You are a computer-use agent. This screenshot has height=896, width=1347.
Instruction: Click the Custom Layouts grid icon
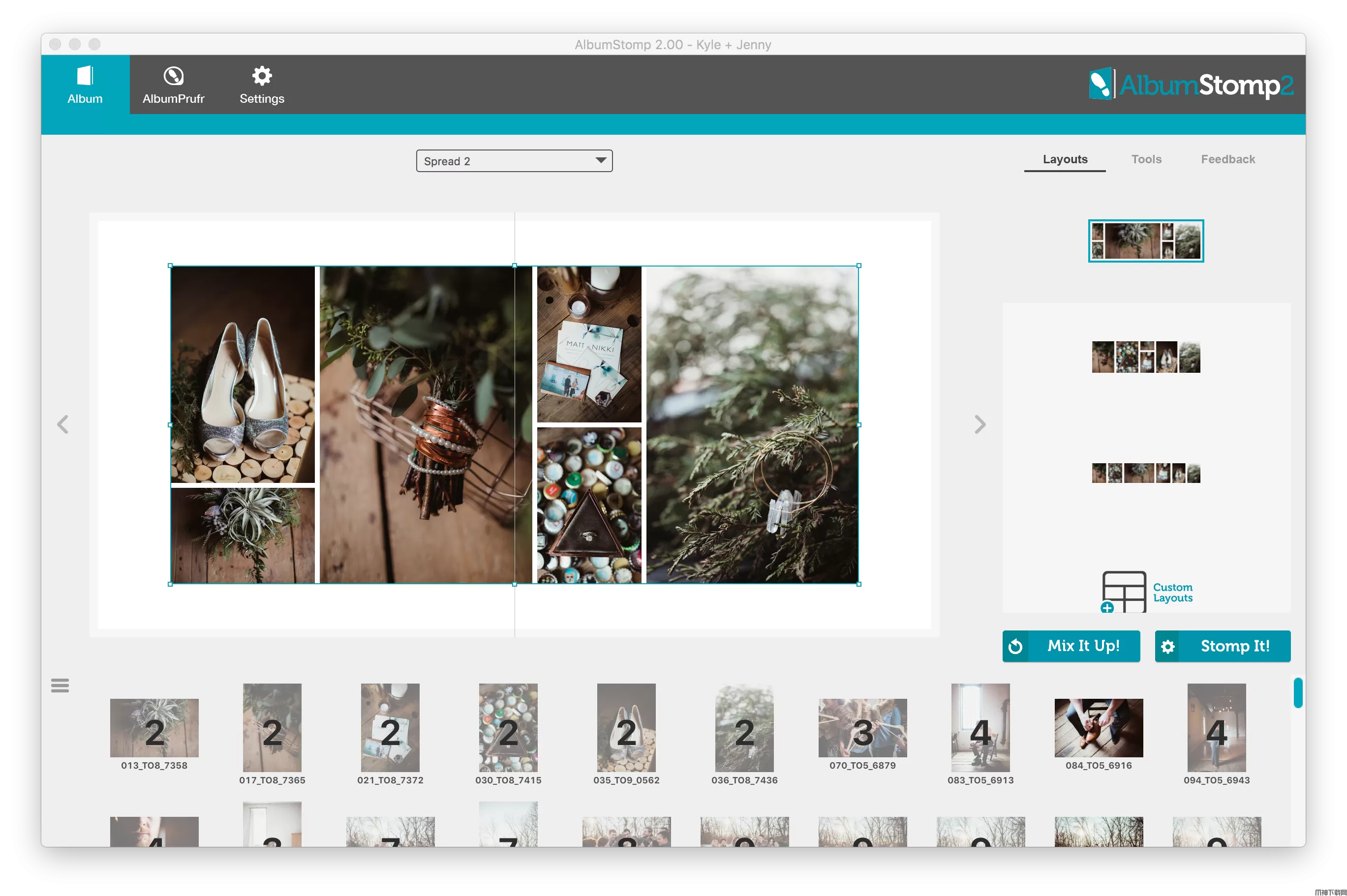[1124, 592]
